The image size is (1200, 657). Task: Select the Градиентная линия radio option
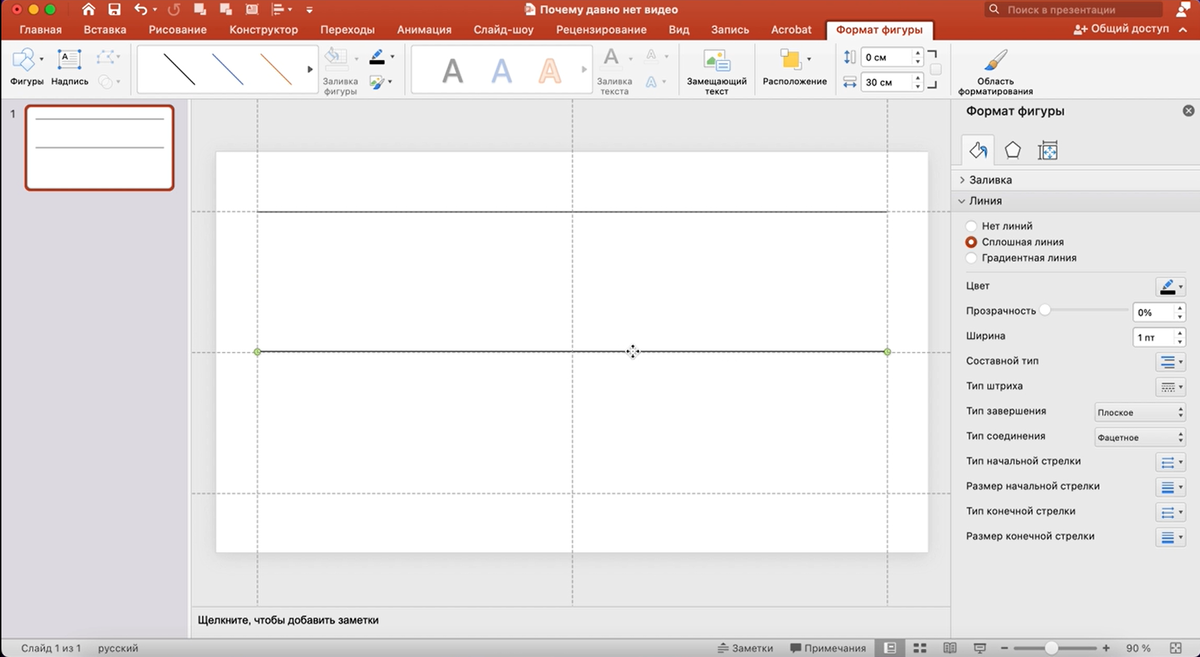(x=971, y=258)
